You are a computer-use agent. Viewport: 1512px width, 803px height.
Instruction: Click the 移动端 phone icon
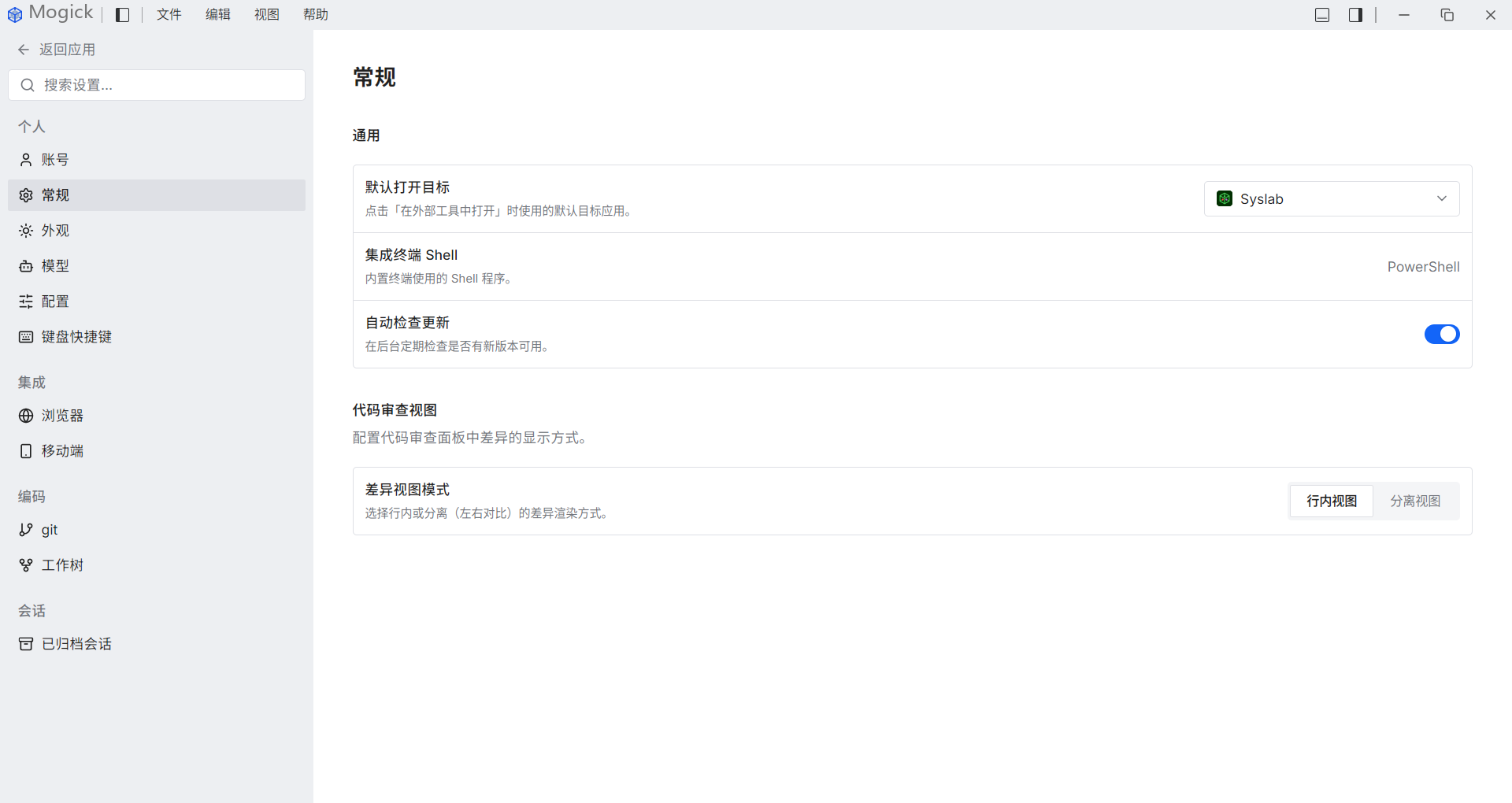click(x=26, y=451)
